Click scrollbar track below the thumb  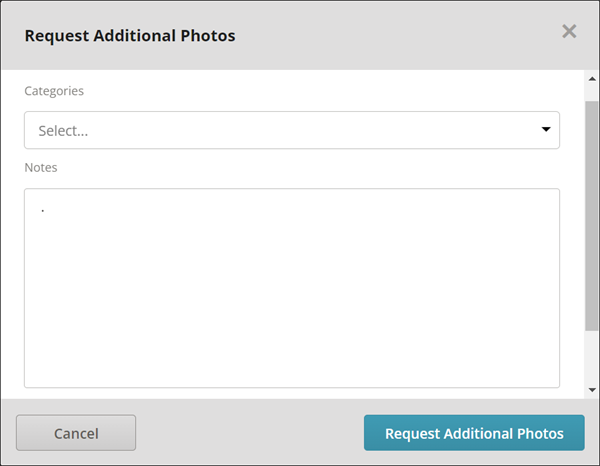[x=592, y=358]
